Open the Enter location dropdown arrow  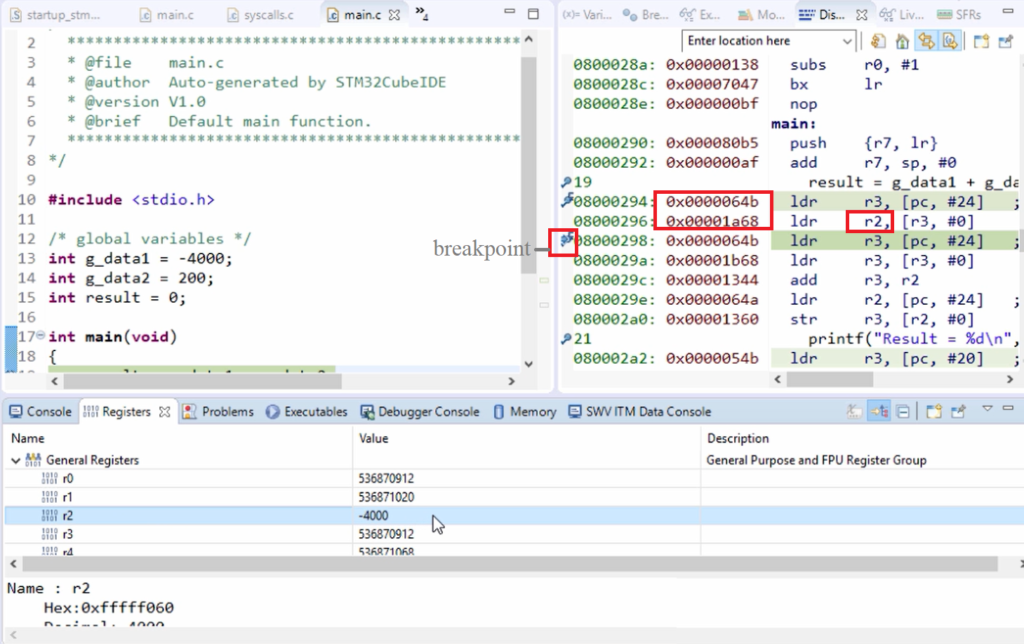pyautogui.click(x=847, y=41)
